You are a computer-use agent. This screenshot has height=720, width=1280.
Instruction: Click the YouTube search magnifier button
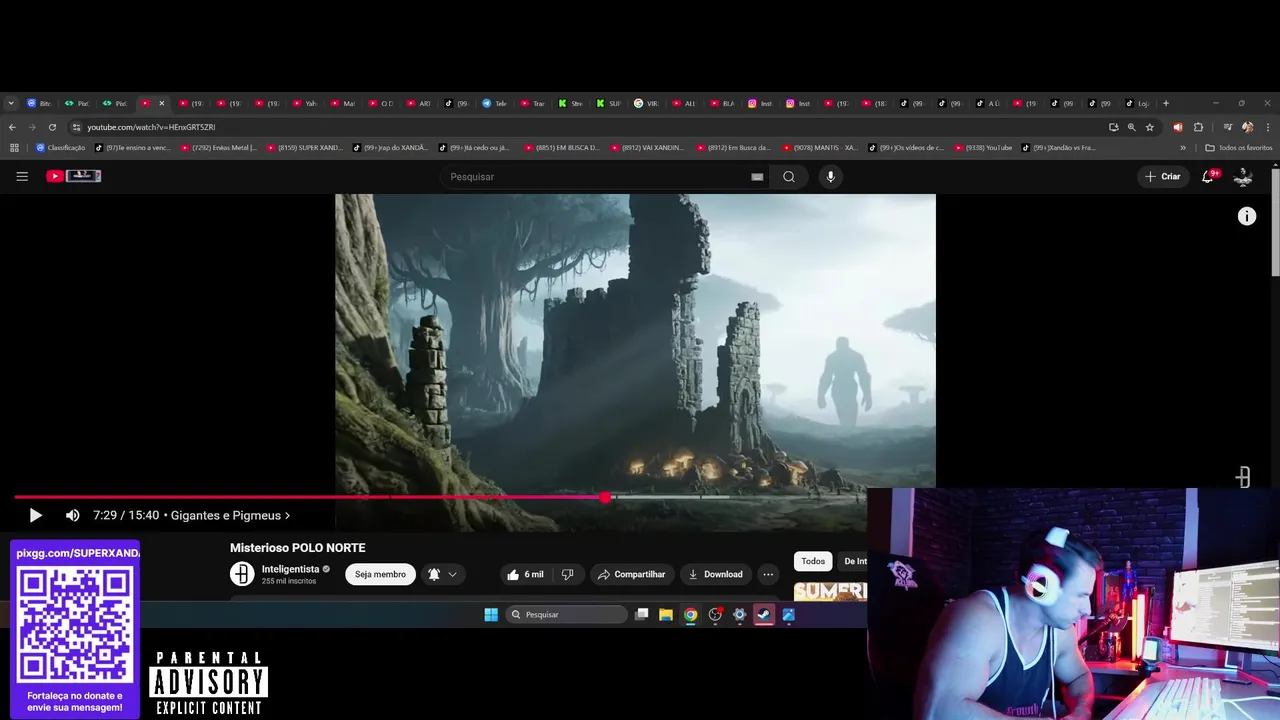(x=789, y=176)
